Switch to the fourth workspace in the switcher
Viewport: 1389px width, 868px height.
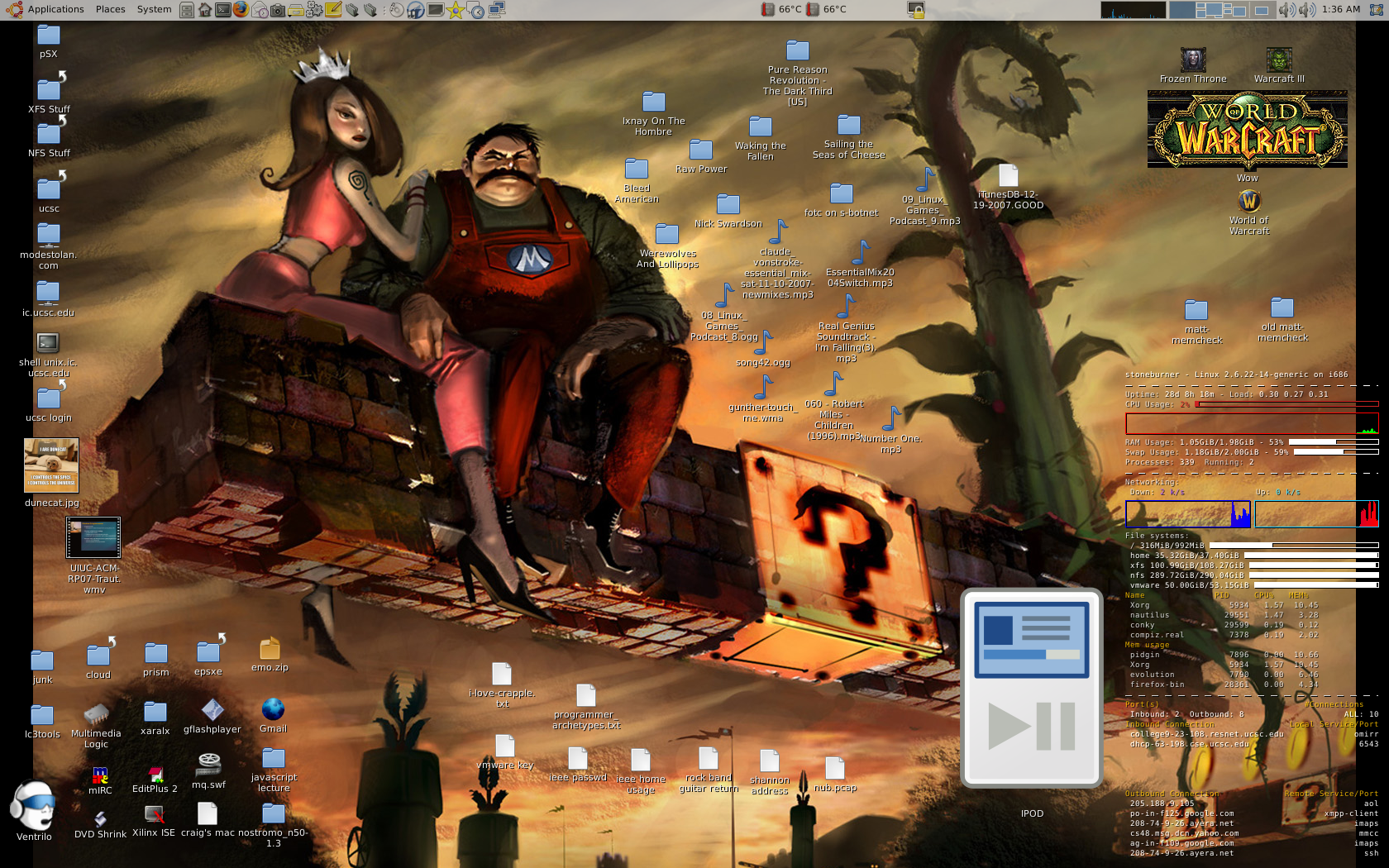coord(1262,10)
